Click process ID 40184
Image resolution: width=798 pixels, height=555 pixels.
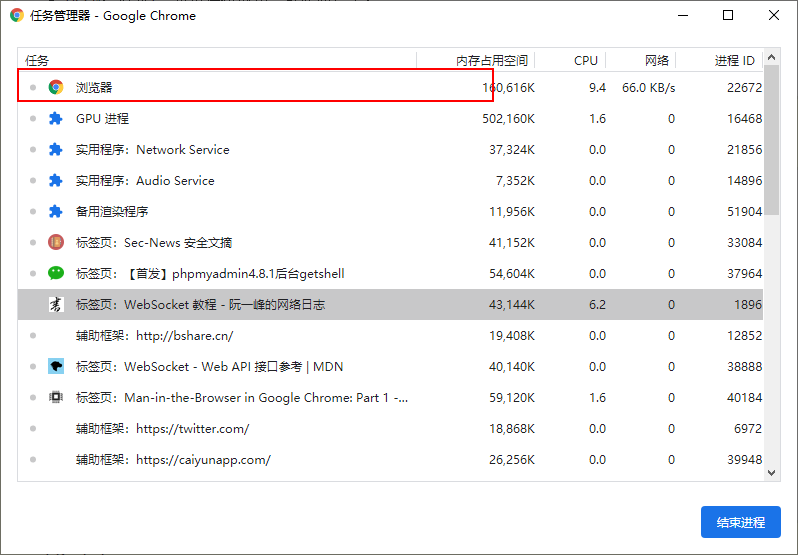(745, 398)
